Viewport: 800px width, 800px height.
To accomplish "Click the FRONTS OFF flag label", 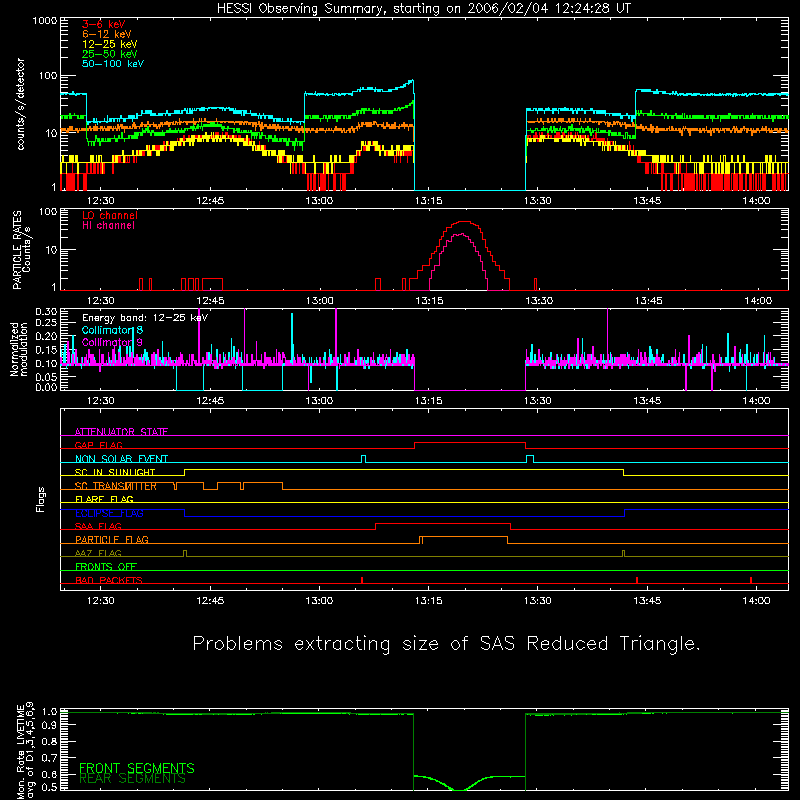I will [106, 566].
